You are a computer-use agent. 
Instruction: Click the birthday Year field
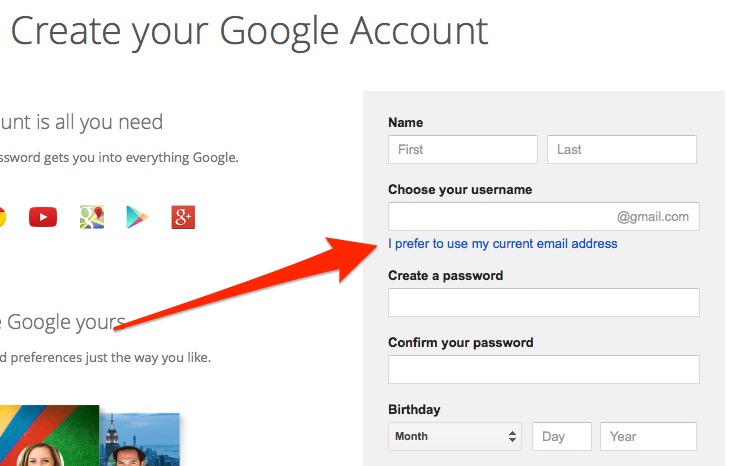(648, 437)
